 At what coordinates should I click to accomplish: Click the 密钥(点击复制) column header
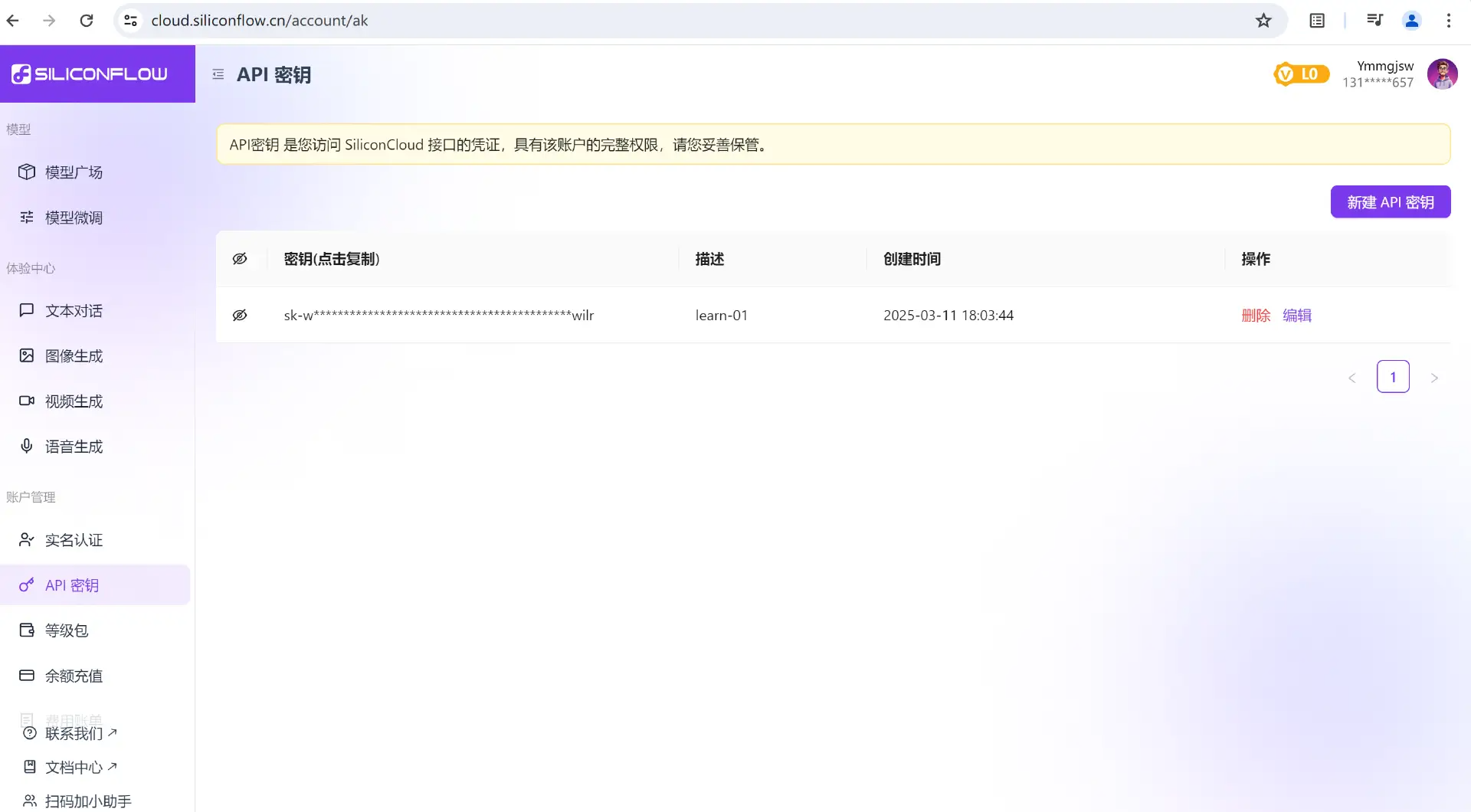click(332, 259)
